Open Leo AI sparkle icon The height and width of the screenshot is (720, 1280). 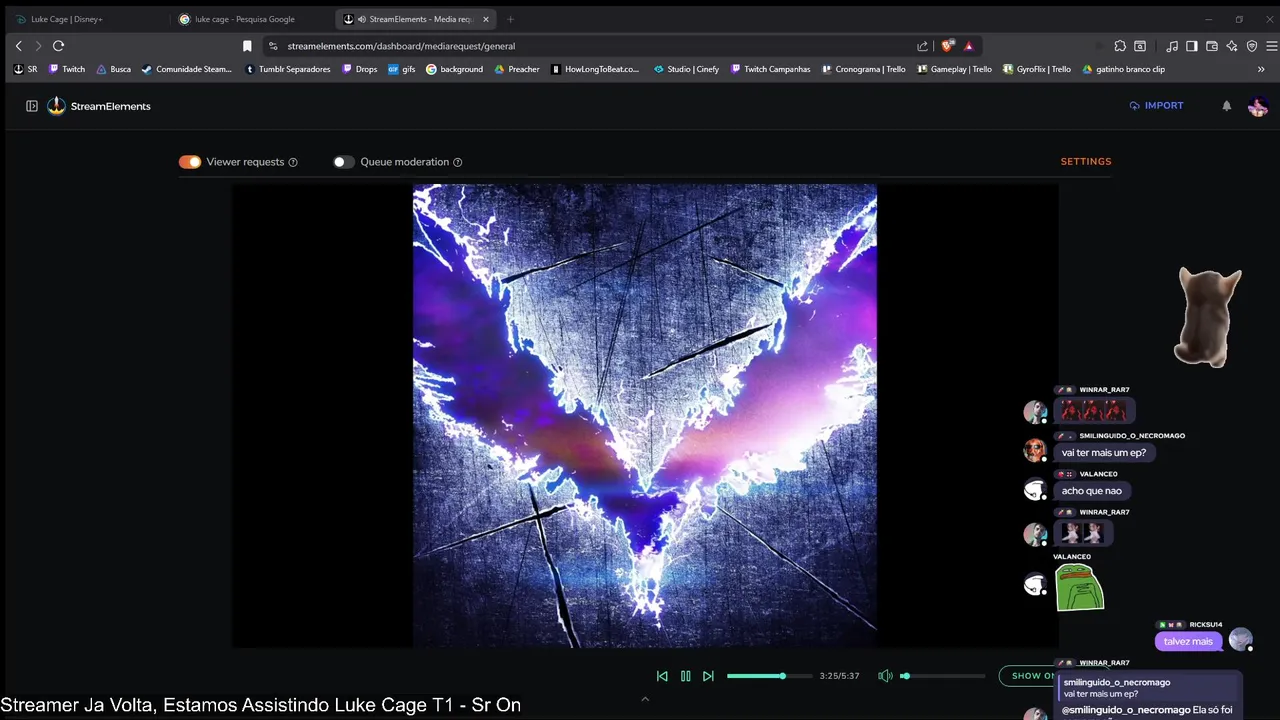point(1232,46)
